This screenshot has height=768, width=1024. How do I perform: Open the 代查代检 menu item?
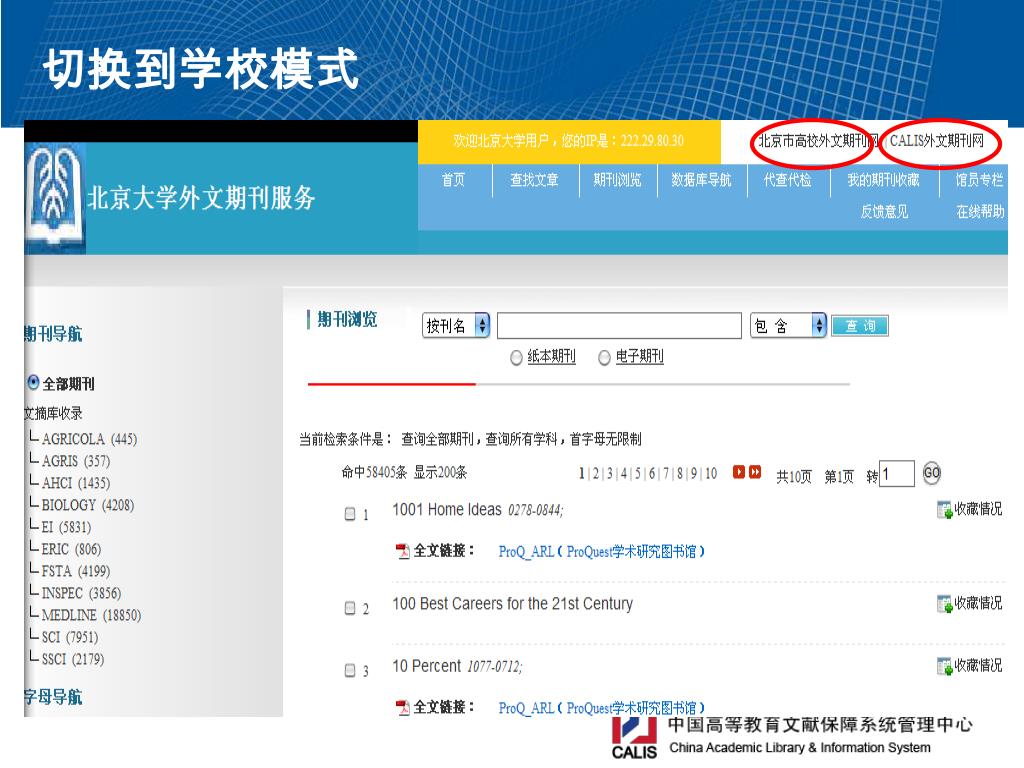788,180
